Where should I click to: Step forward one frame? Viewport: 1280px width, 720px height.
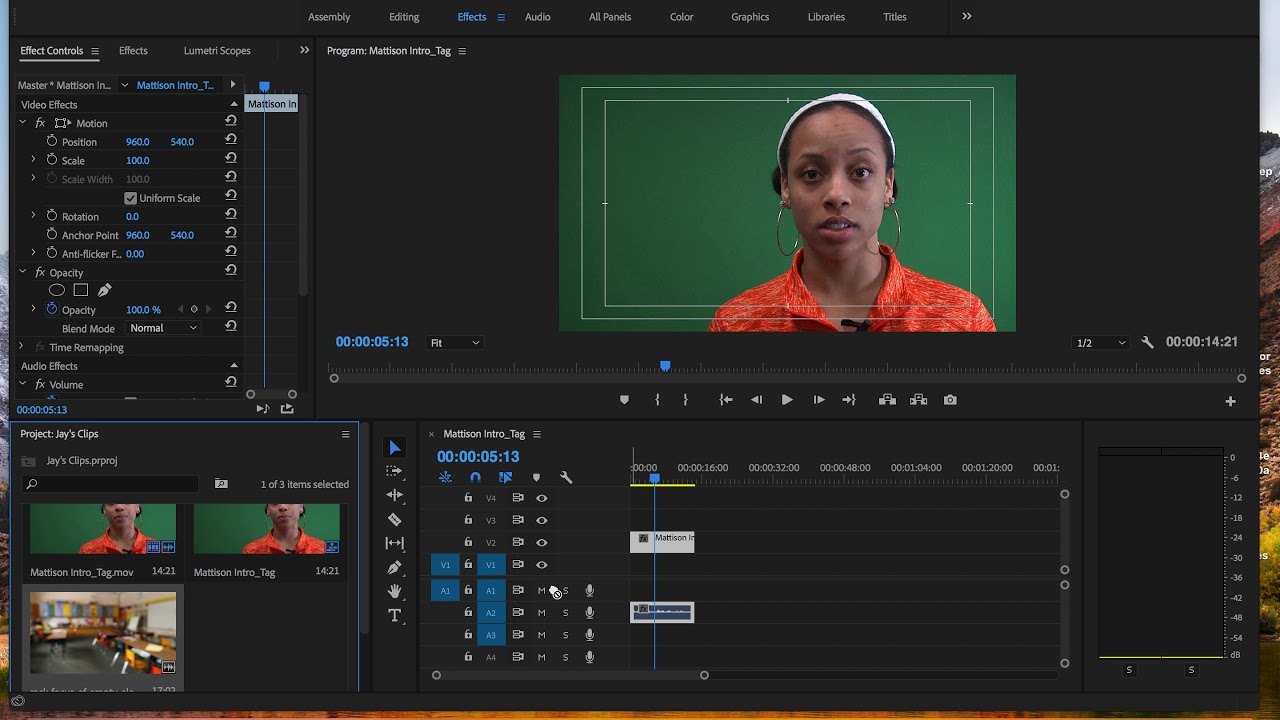[x=819, y=400]
